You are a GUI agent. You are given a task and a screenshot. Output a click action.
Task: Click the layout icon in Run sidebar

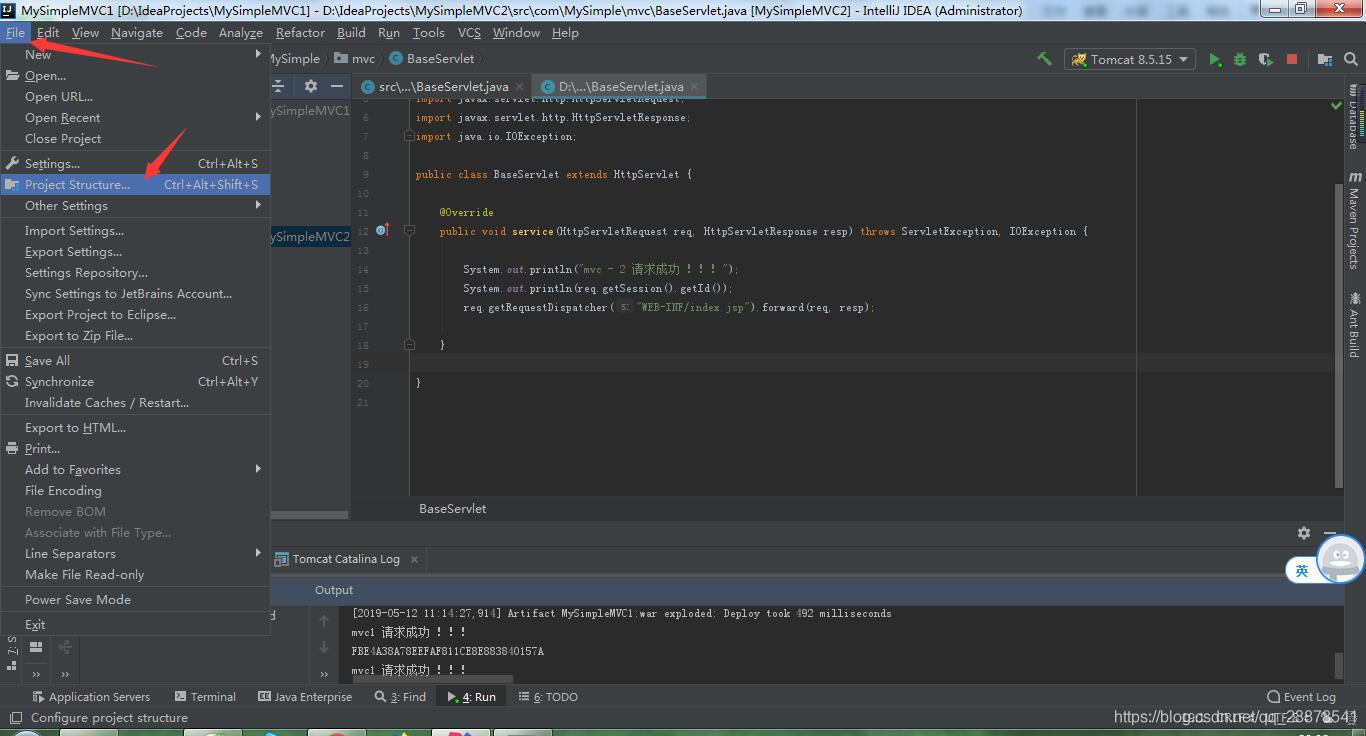[x=36, y=647]
